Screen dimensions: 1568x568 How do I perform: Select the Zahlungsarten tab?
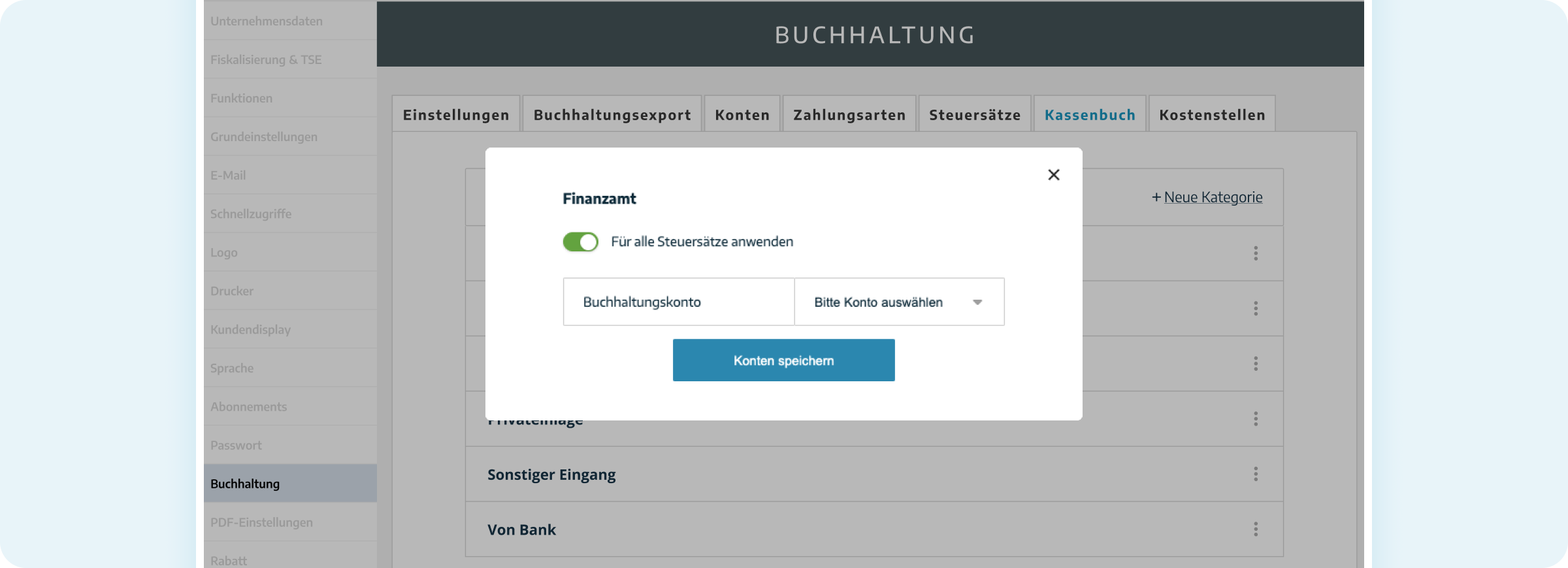coord(849,115)
